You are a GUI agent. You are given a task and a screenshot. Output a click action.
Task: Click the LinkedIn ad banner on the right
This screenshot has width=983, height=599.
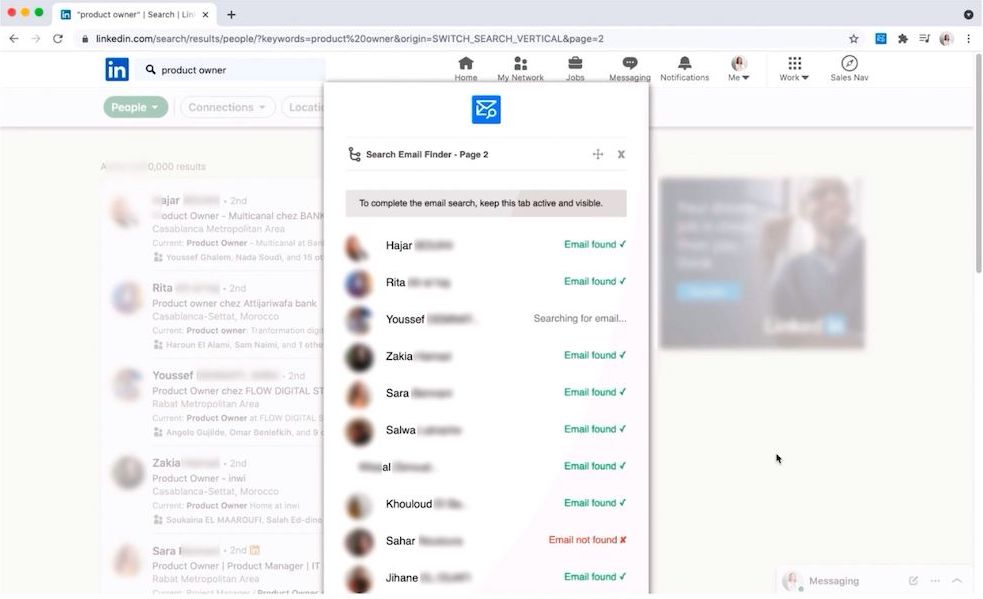click(x=761, y=263)
